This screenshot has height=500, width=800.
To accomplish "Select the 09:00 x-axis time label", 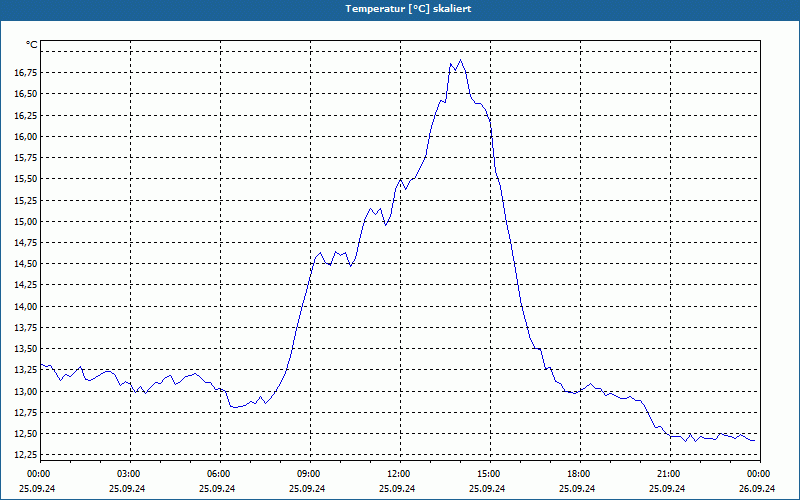I will (x=310, y=474).
